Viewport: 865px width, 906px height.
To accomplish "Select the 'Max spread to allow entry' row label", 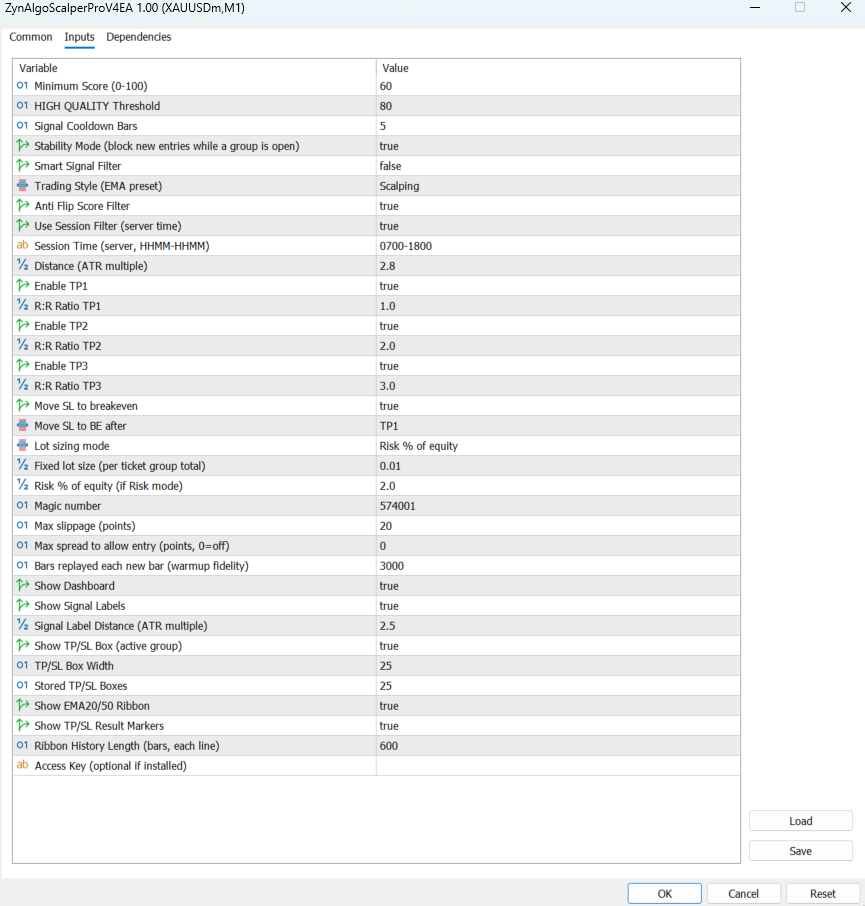I will [x=132, y=546].
